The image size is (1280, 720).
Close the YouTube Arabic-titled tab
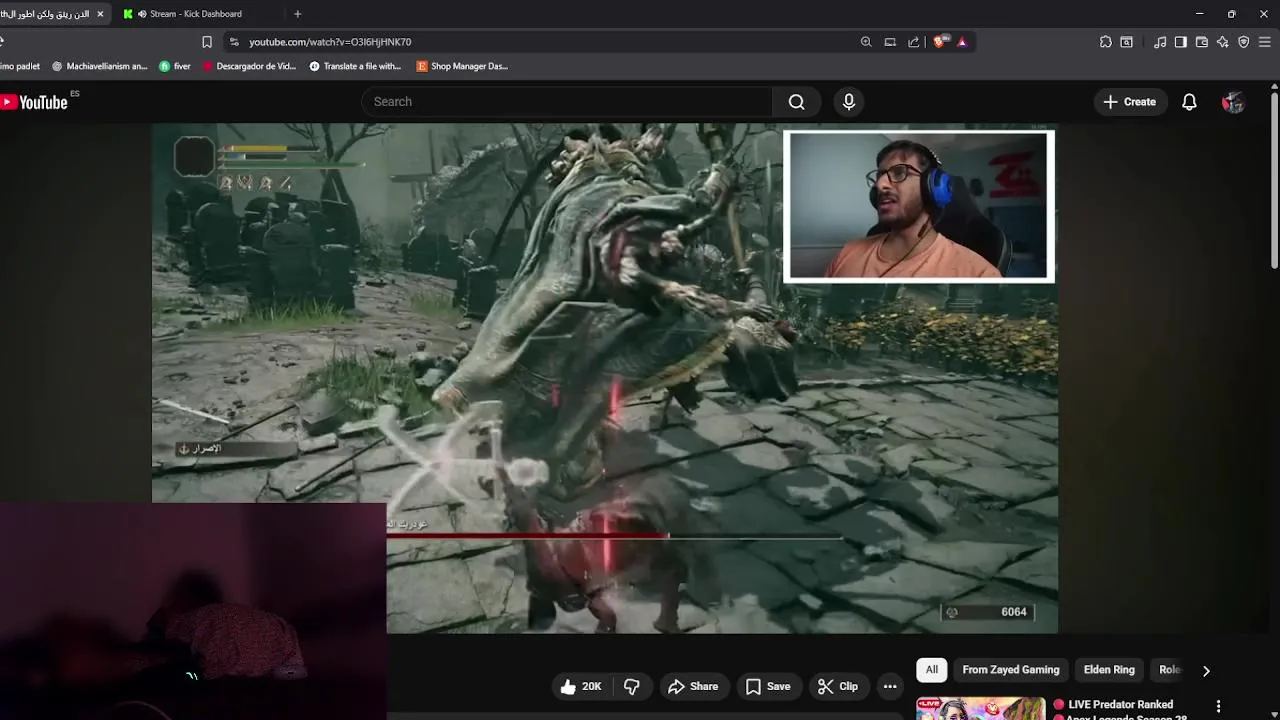(100, 14)
